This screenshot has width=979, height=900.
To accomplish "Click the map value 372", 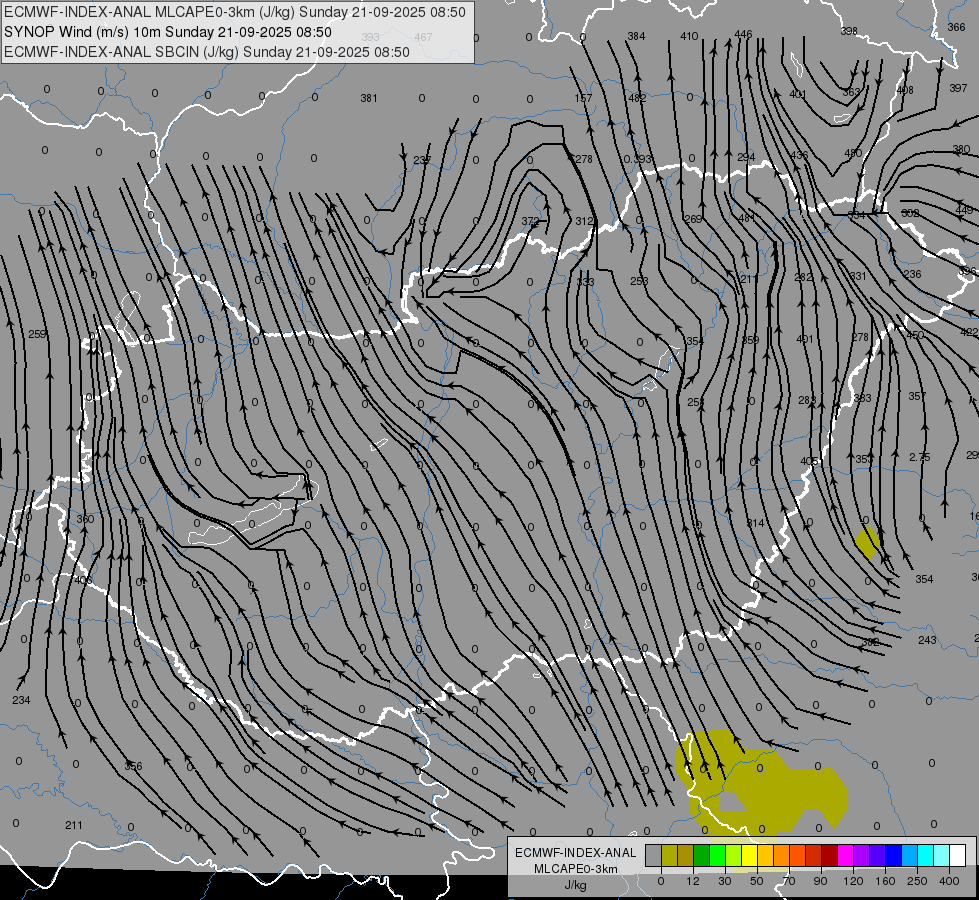I will click(530, 221).
